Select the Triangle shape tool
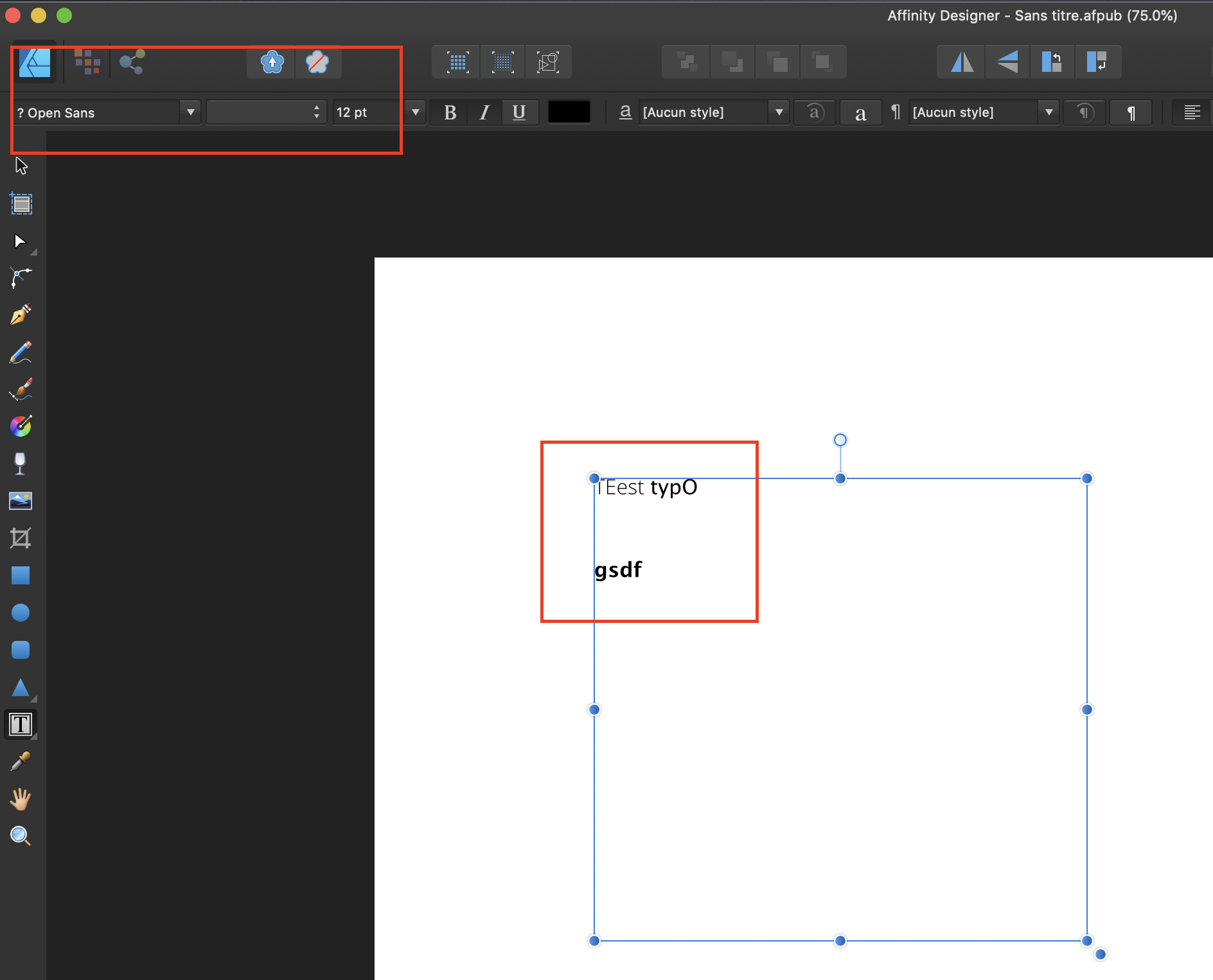Viewport: 1213px width, 980px height. click(x=21, y=687)
